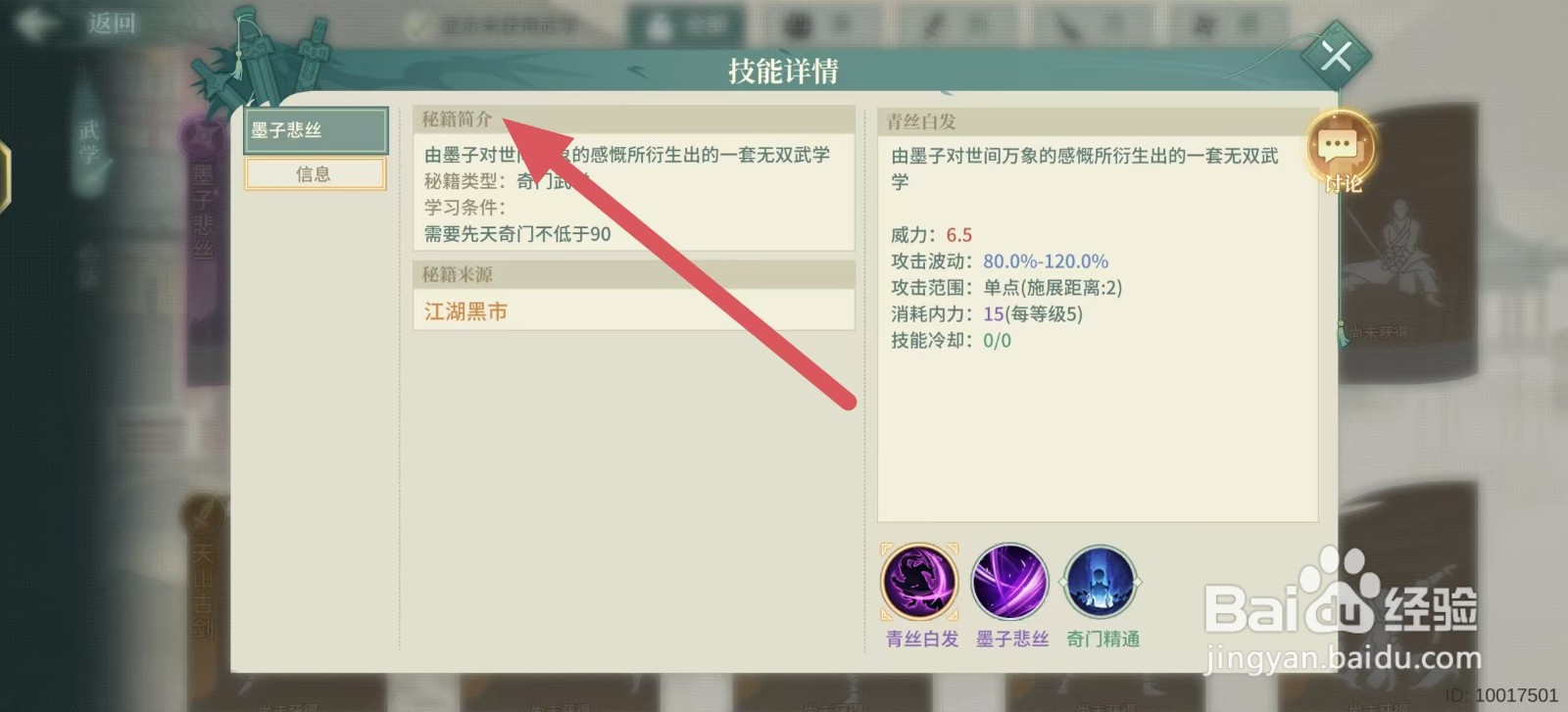Click the 秘籍简介 section header
The image size is (1568, 712).
point(457,119)
